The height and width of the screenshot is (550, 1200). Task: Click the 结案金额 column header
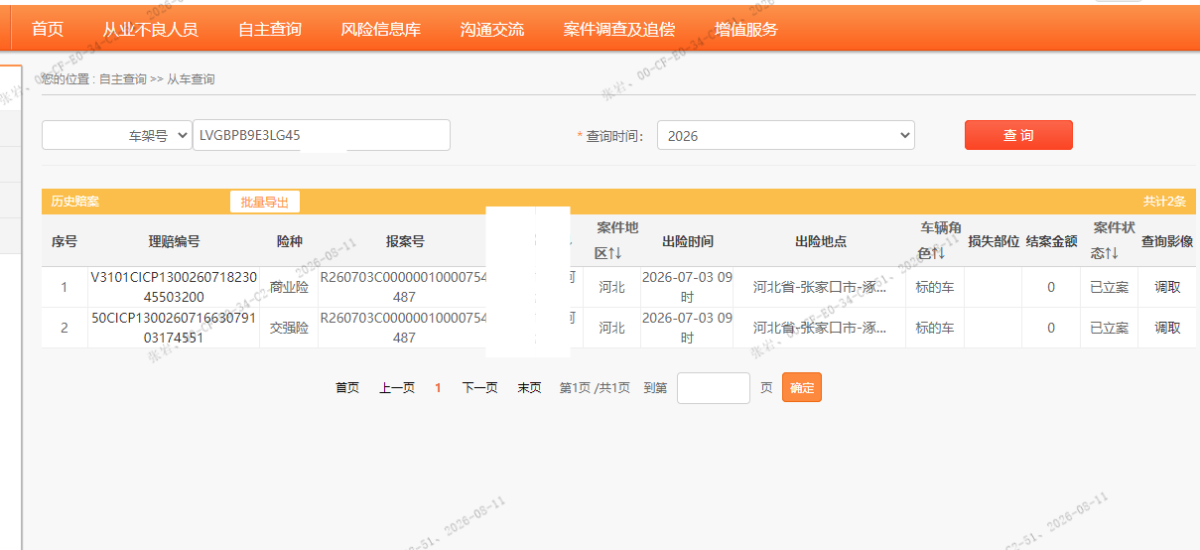tap(1051, 241)
